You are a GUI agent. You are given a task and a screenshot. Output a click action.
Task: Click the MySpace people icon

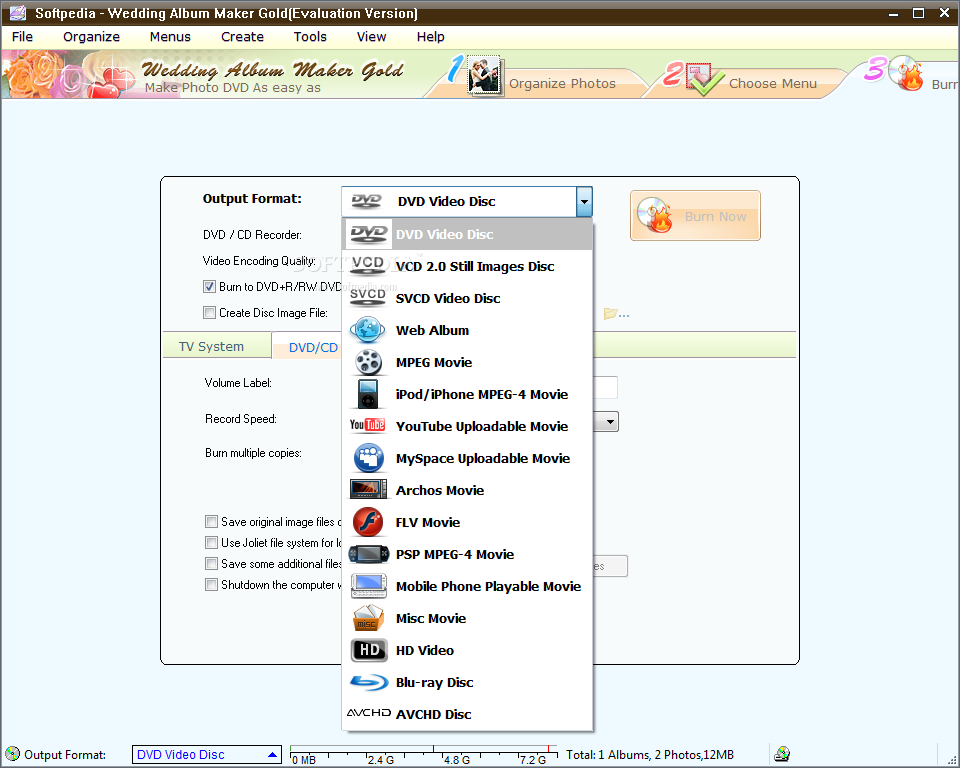pyautogui.click(x=369, y=458)
